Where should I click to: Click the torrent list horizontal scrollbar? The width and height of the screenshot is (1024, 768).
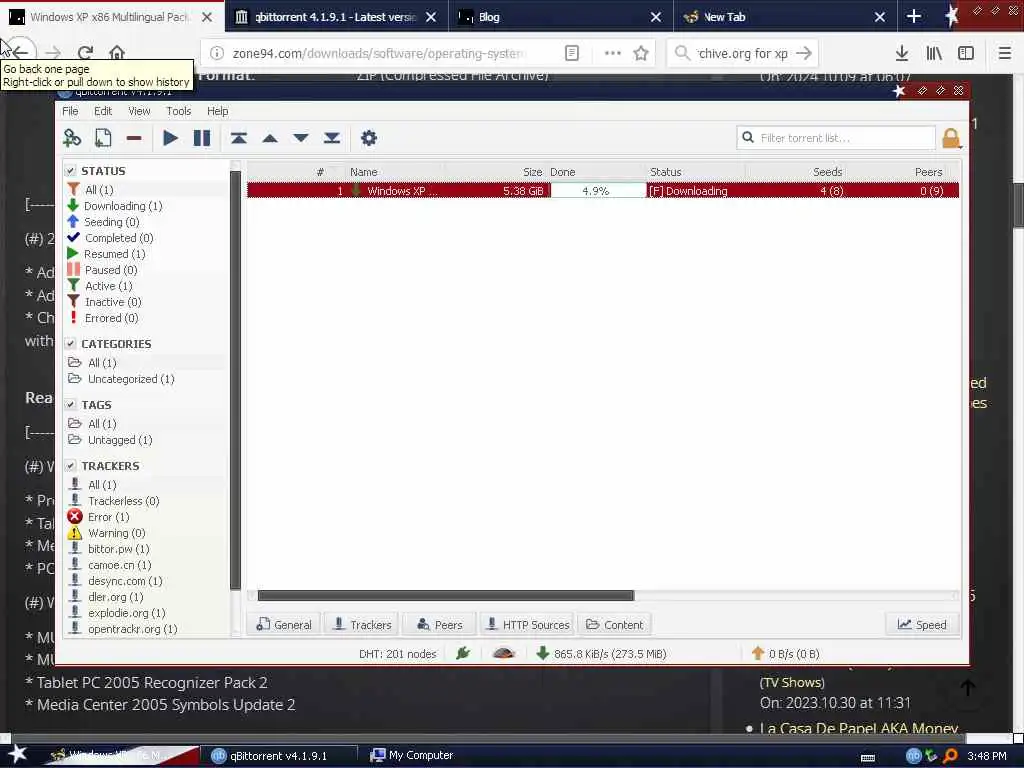pyautogui.click(x=445, y=596)
